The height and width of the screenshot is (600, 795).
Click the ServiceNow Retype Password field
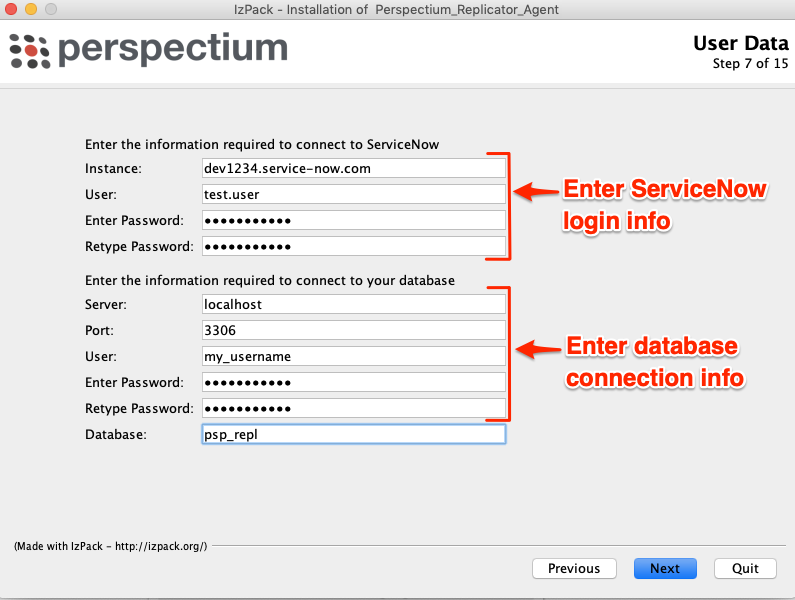(x=353, y=246)
